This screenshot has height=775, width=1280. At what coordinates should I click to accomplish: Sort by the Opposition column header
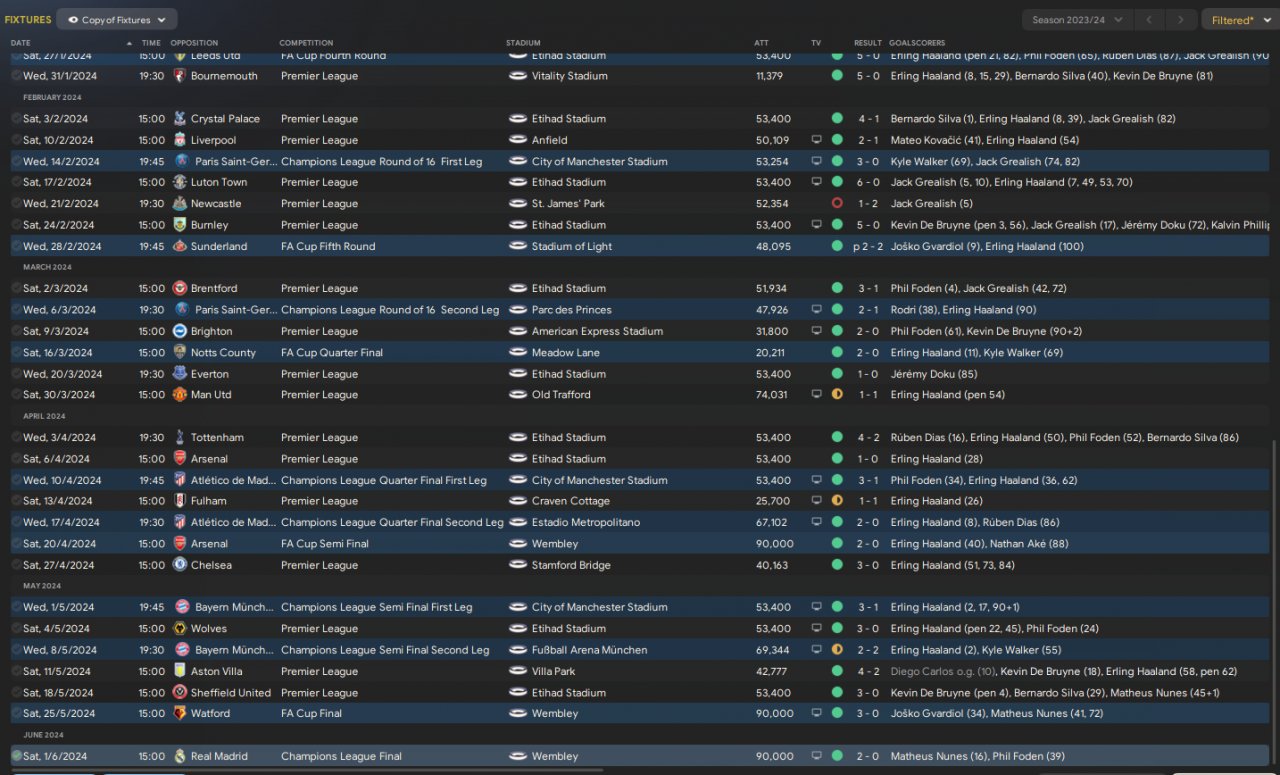(194, 43)
